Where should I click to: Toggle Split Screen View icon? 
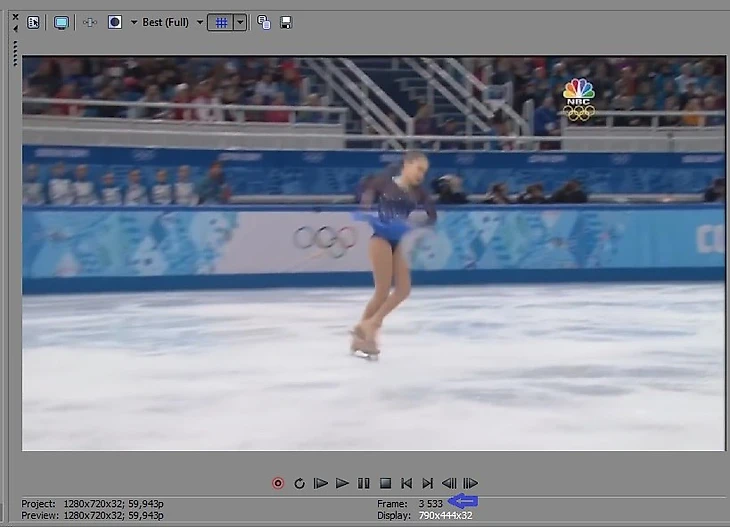(x=115, y=22)
